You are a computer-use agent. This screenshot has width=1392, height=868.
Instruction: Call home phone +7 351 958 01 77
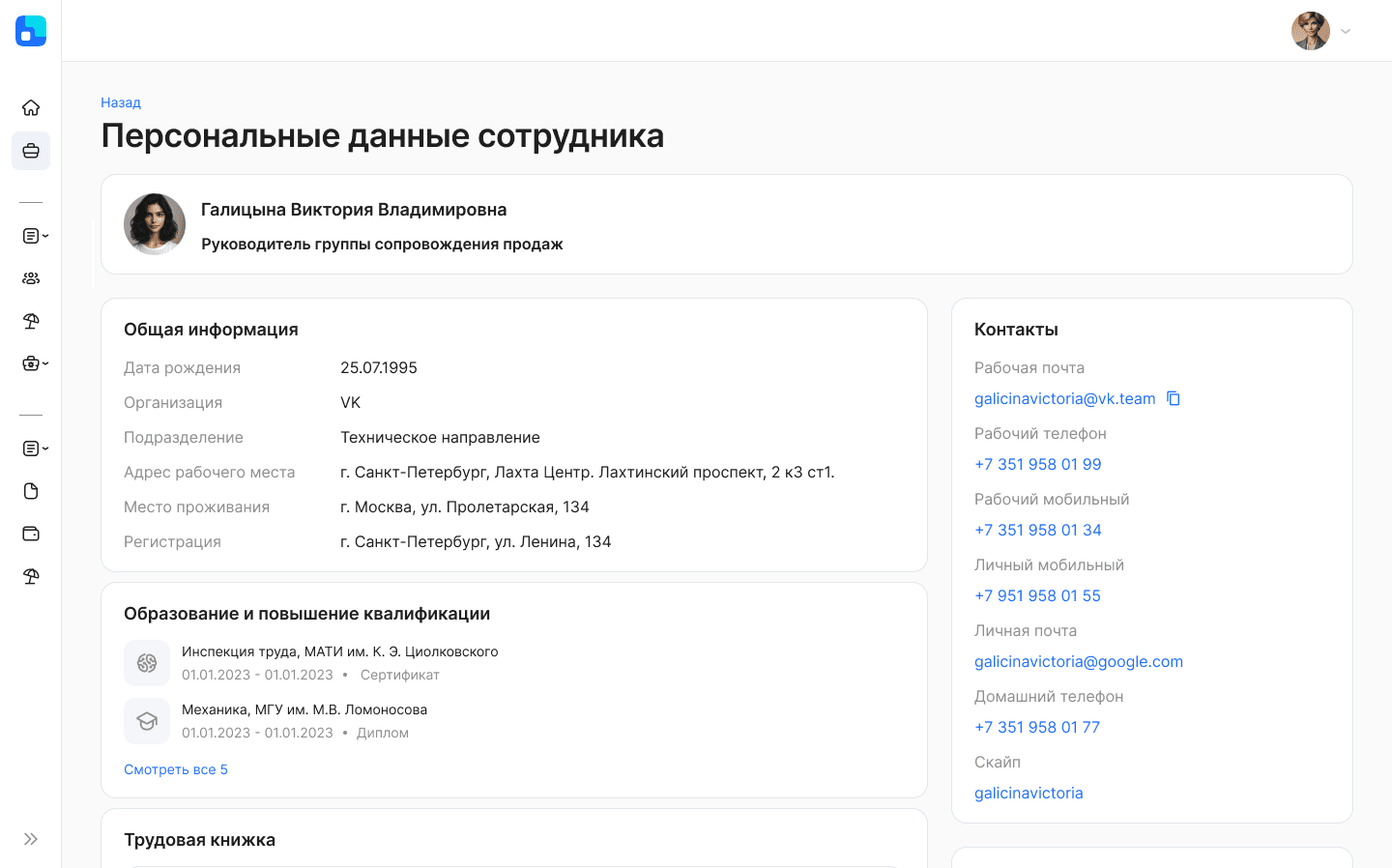[x=1037, y=727]
